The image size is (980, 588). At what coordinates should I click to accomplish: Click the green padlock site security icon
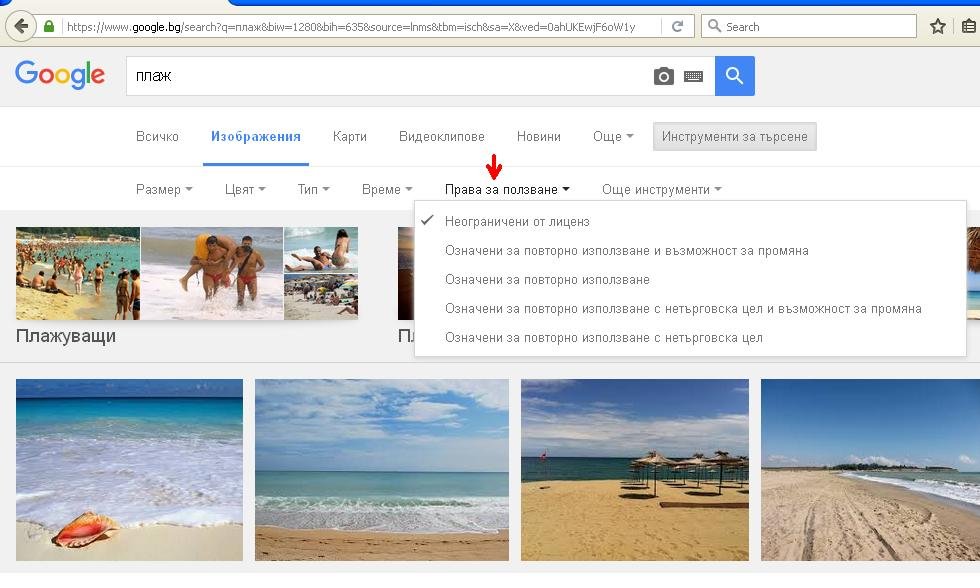tap(50, 27)
